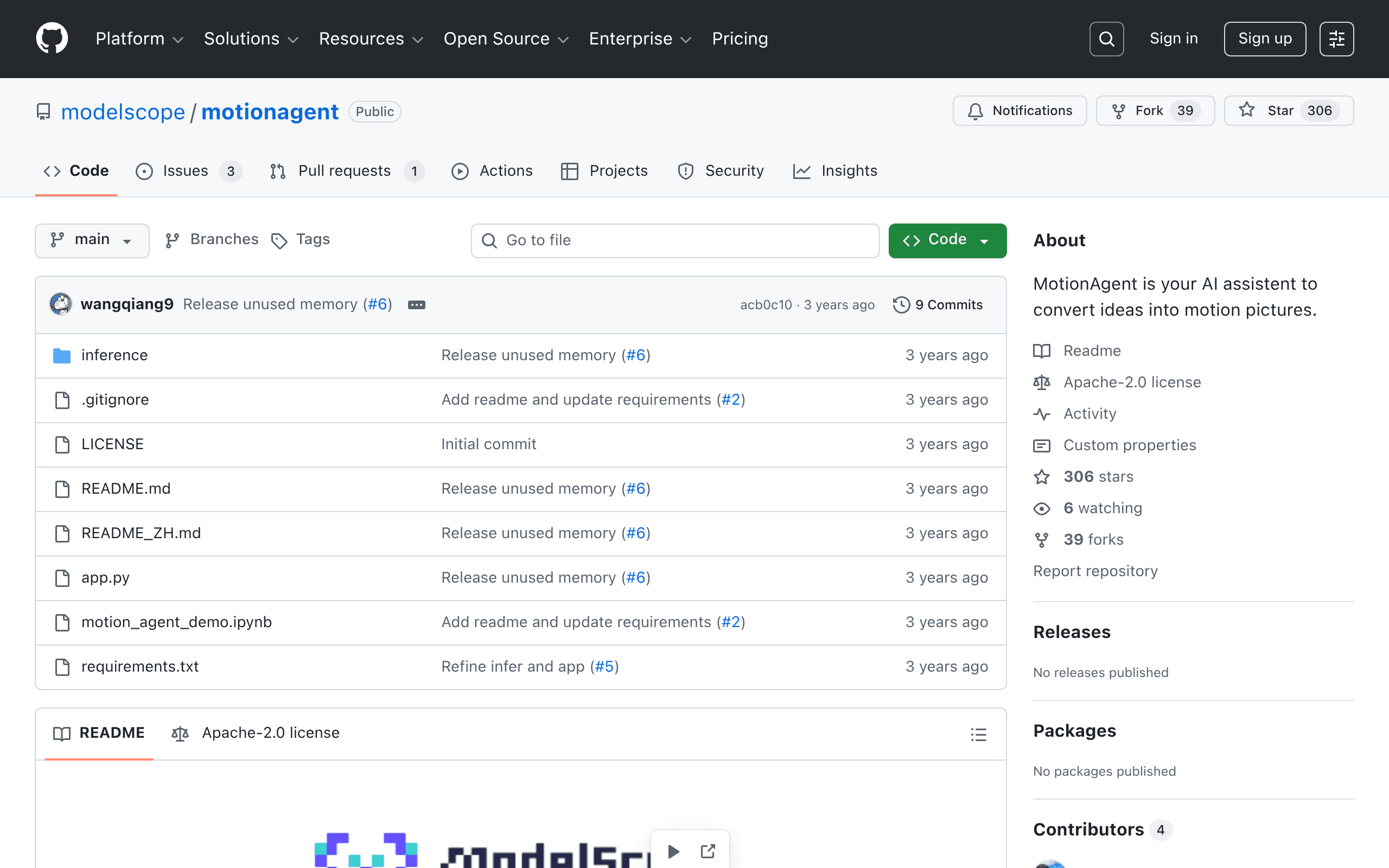Click the play icon in floating widget
Viewport: 1389px width, 868px height.
[x=674, y=851]
